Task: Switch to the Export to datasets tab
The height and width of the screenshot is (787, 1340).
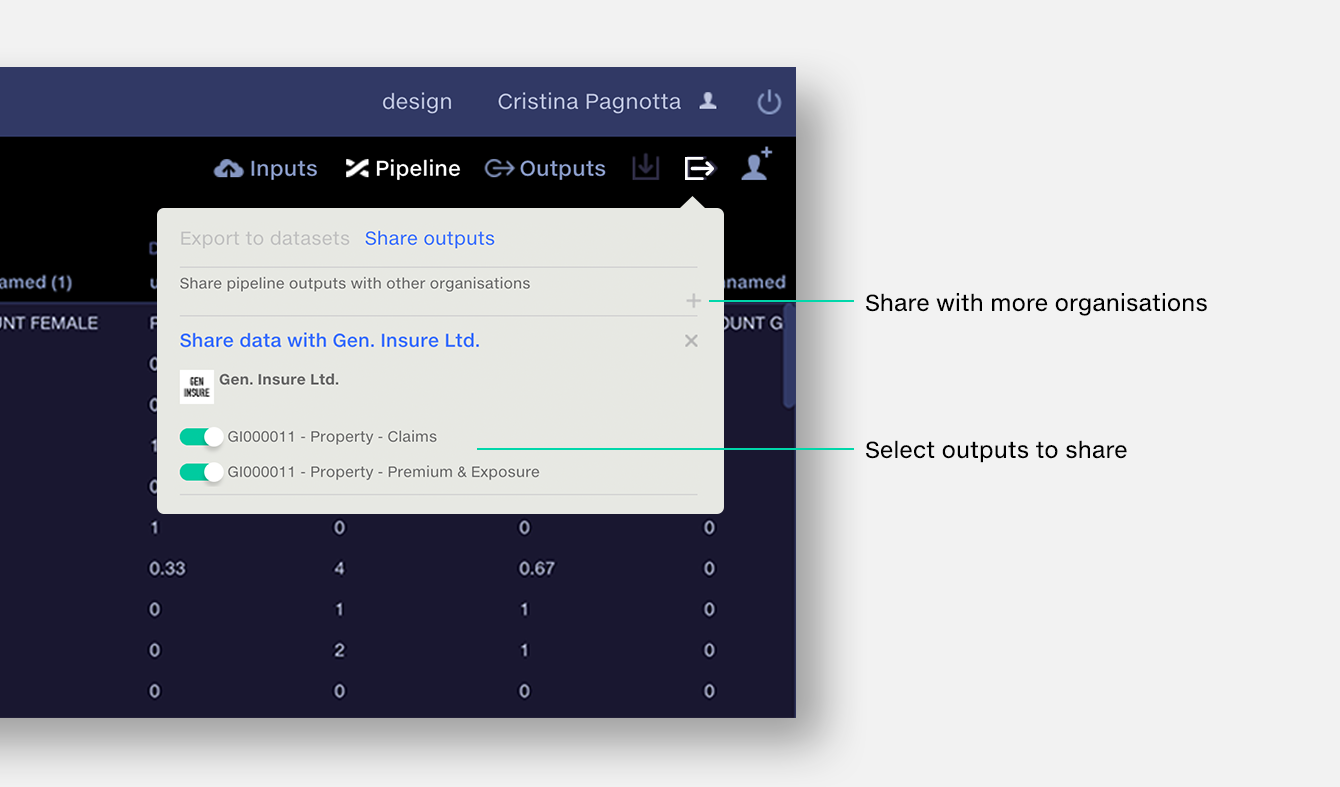Action: pos(264,238)
